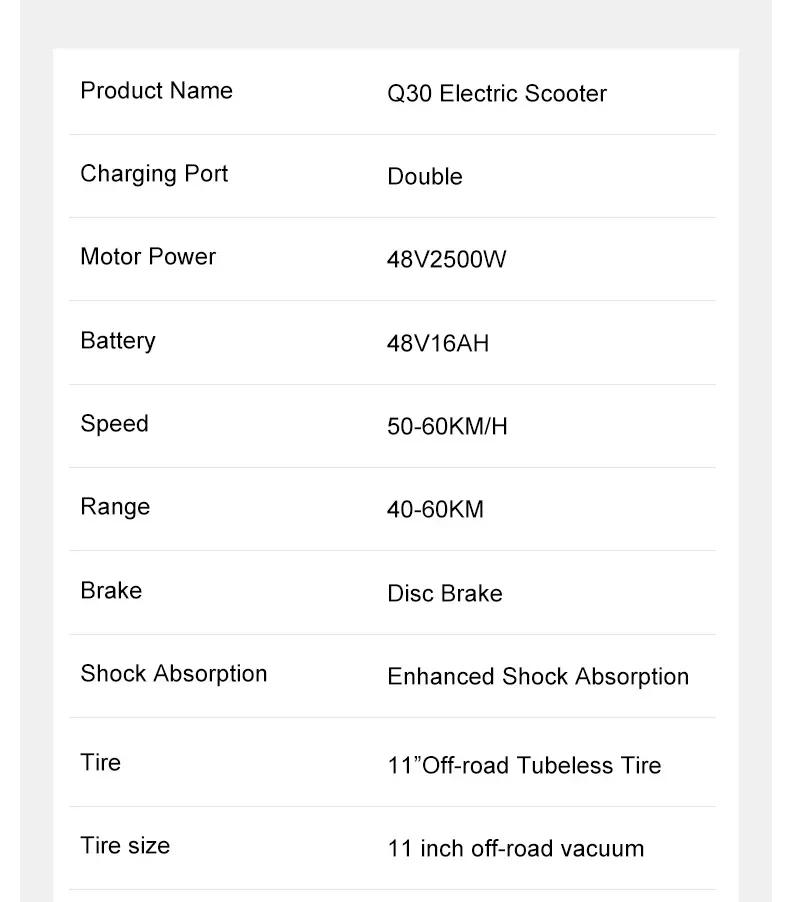Click the "11”Off-road Tubeless Tire" value
The height and width of the screenshot is (902, 790).
(524, 766)
